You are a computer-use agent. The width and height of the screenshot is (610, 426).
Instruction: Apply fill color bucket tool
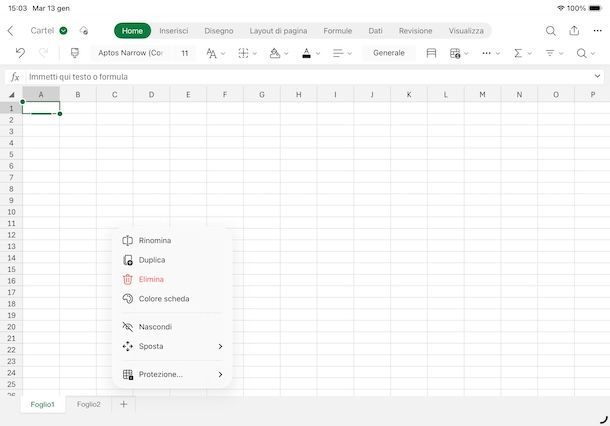275,53
